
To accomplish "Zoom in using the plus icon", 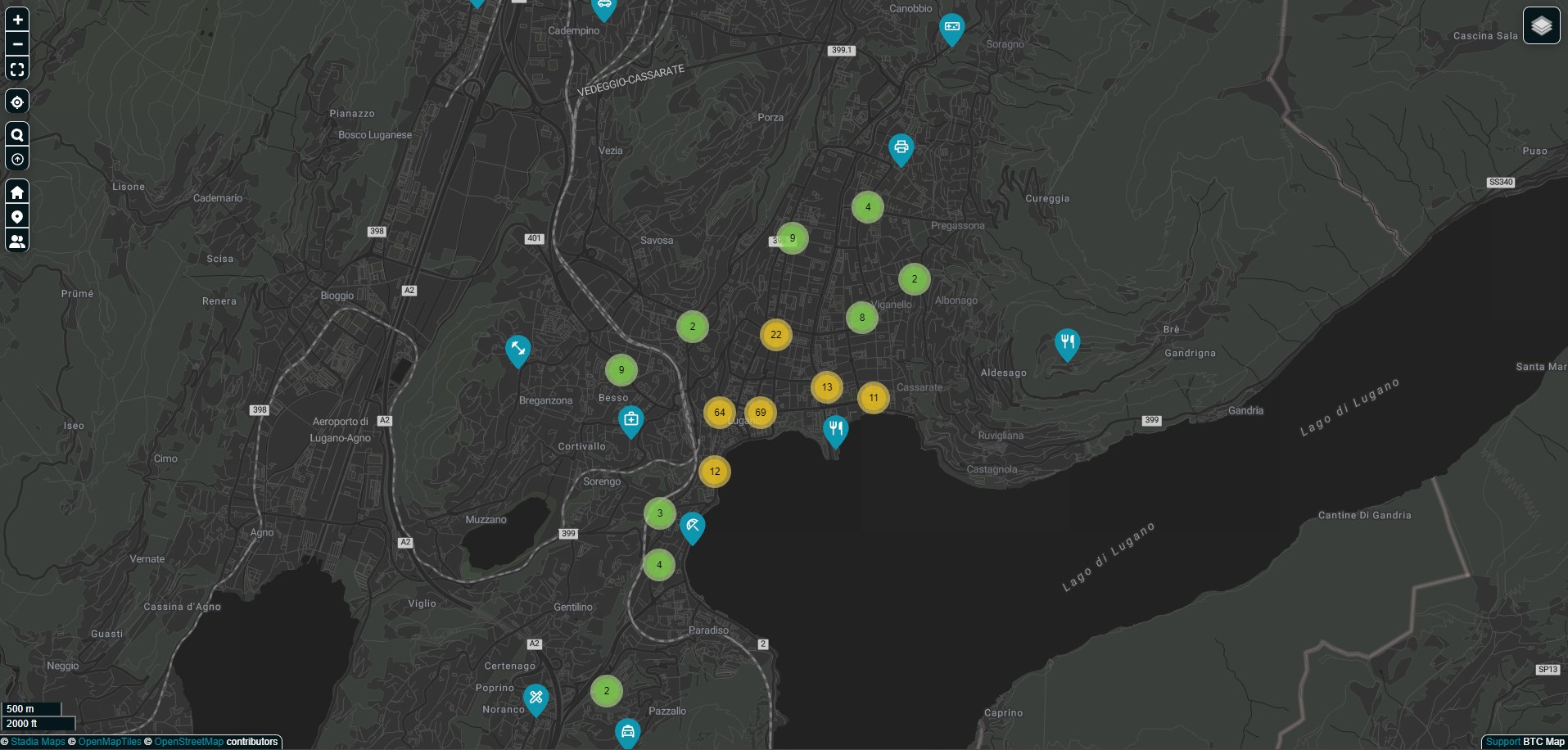I will 17,20.
